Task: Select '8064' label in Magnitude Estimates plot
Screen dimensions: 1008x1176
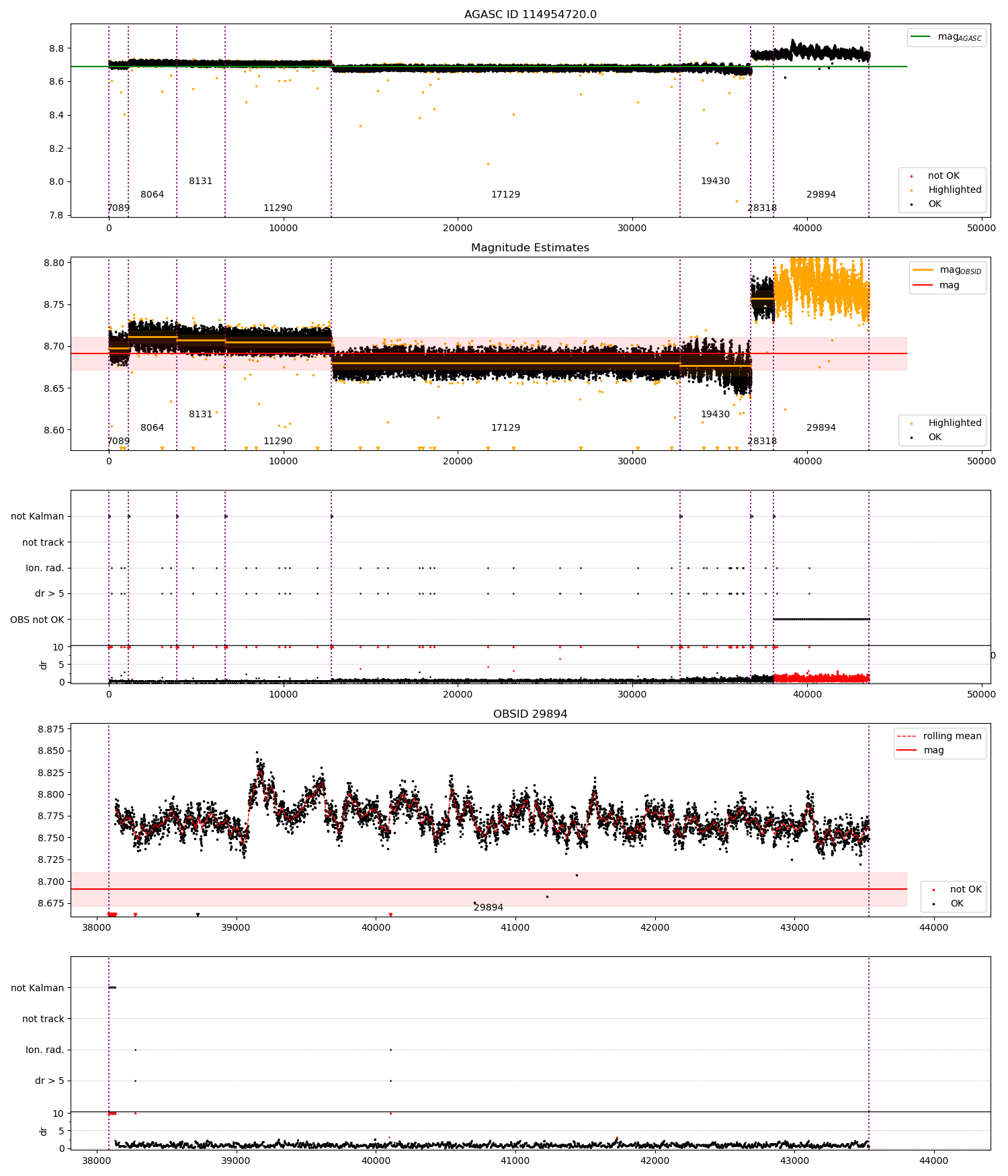Action: 153,428
